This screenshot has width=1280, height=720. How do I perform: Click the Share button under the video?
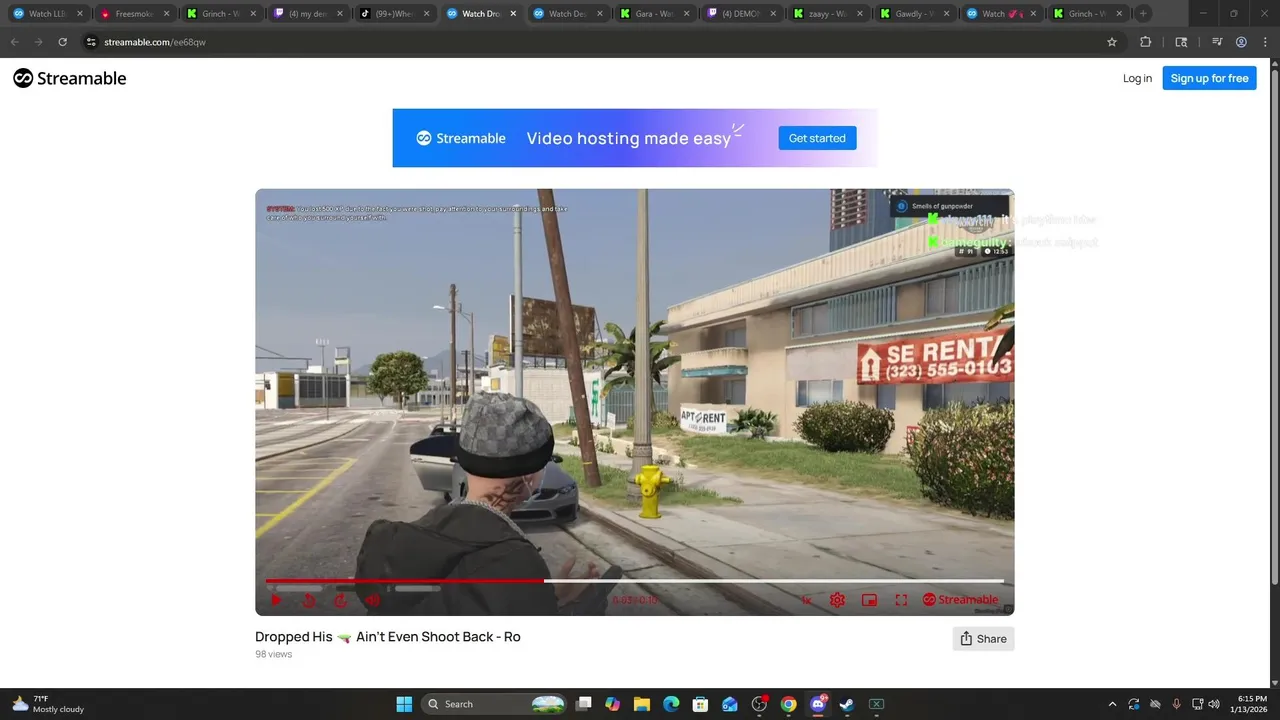(x=983, y=639)
